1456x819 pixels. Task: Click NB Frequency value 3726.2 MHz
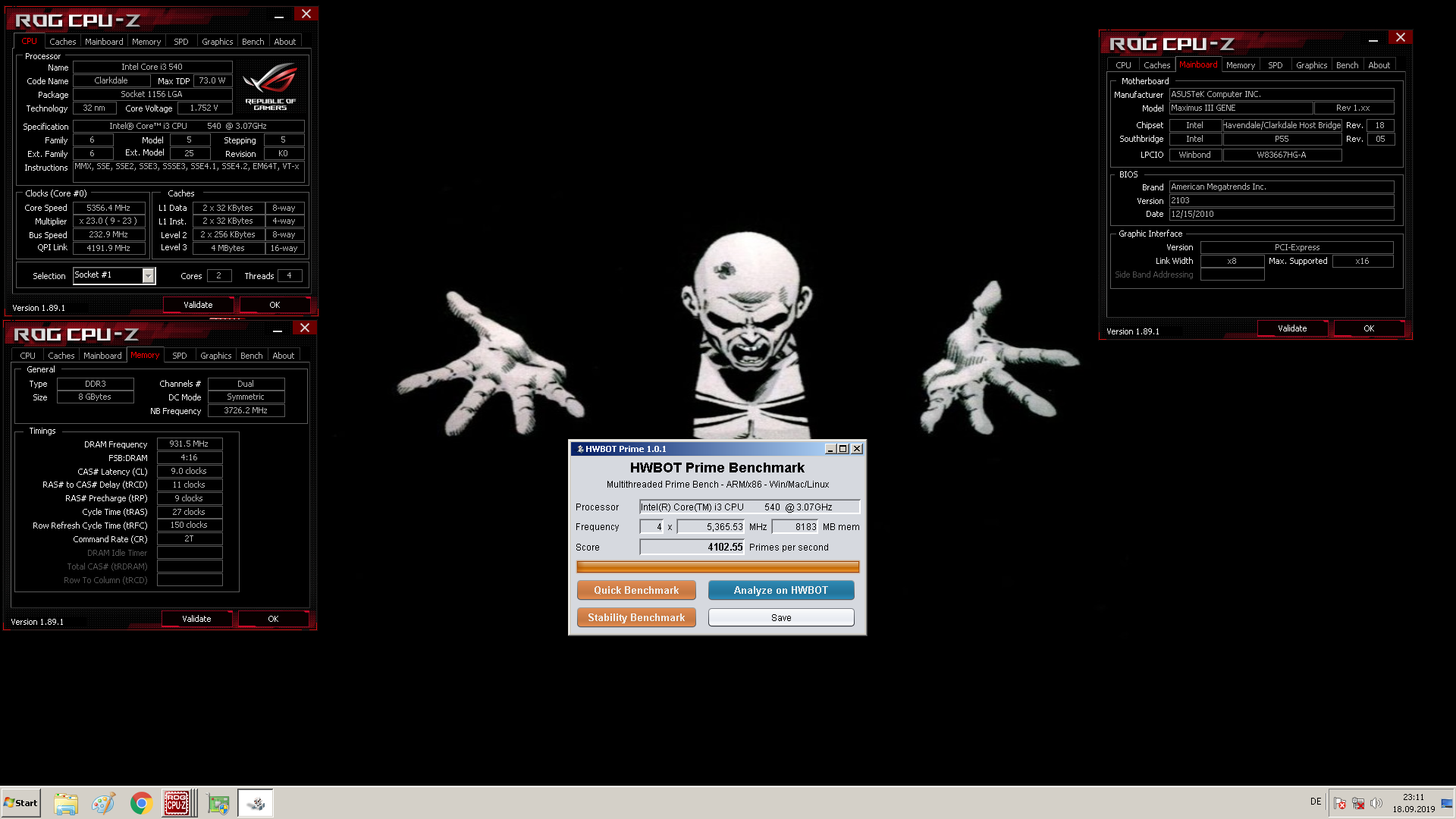(x=246, y=411)
